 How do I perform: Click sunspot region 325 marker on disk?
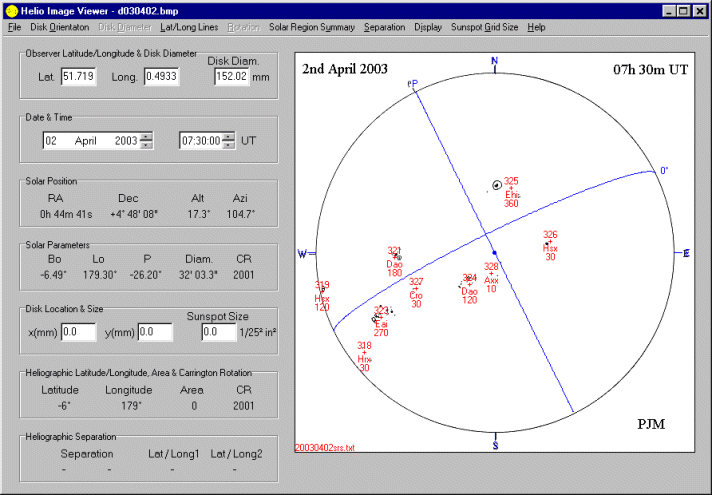tap(498, 185)
